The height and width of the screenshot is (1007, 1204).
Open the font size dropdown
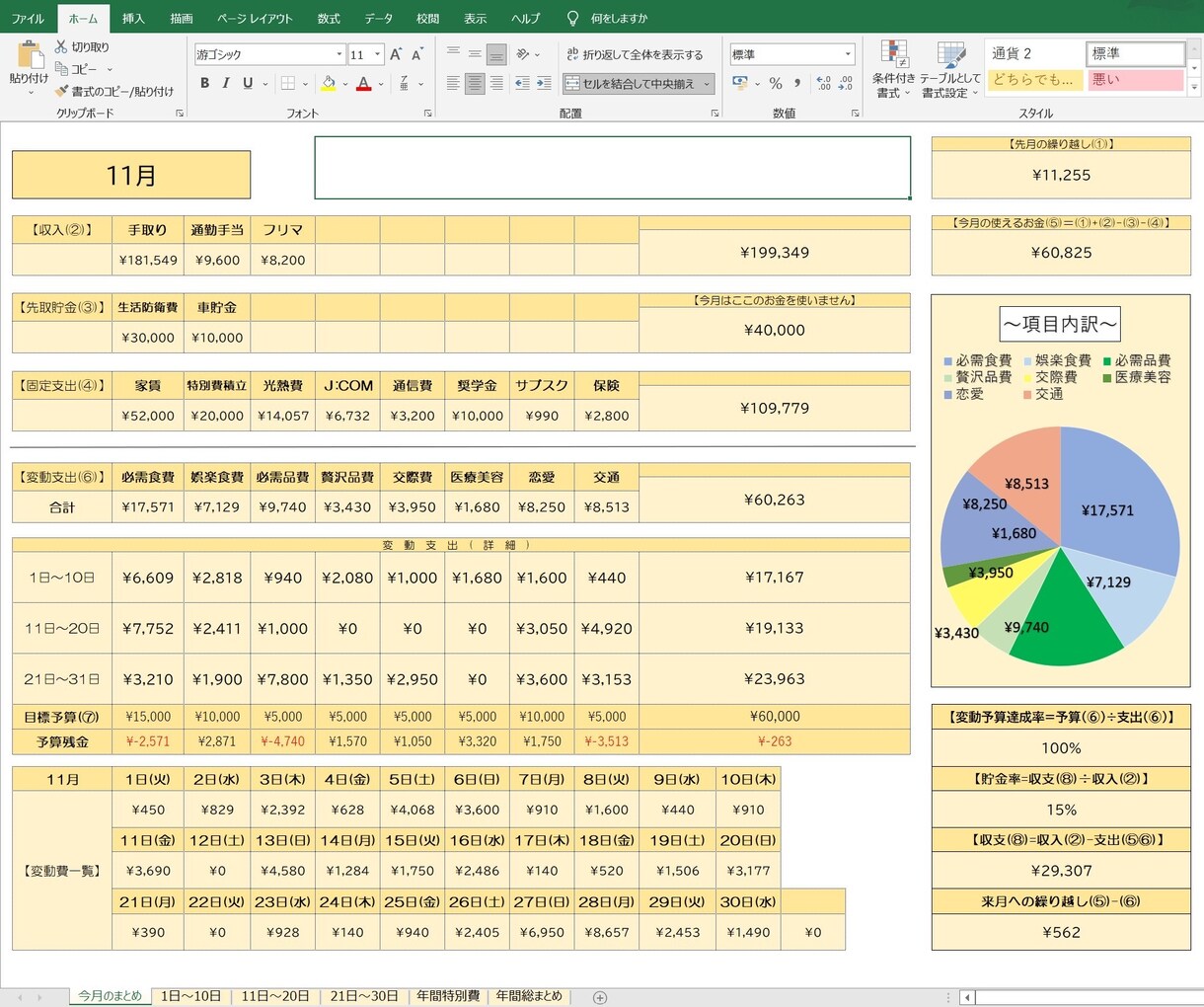(x=378, y=54)
